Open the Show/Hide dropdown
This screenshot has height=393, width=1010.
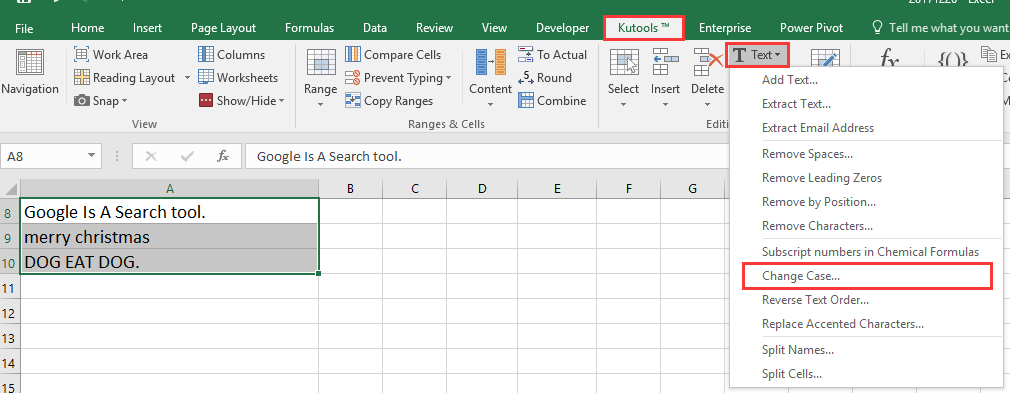[242, 101]
